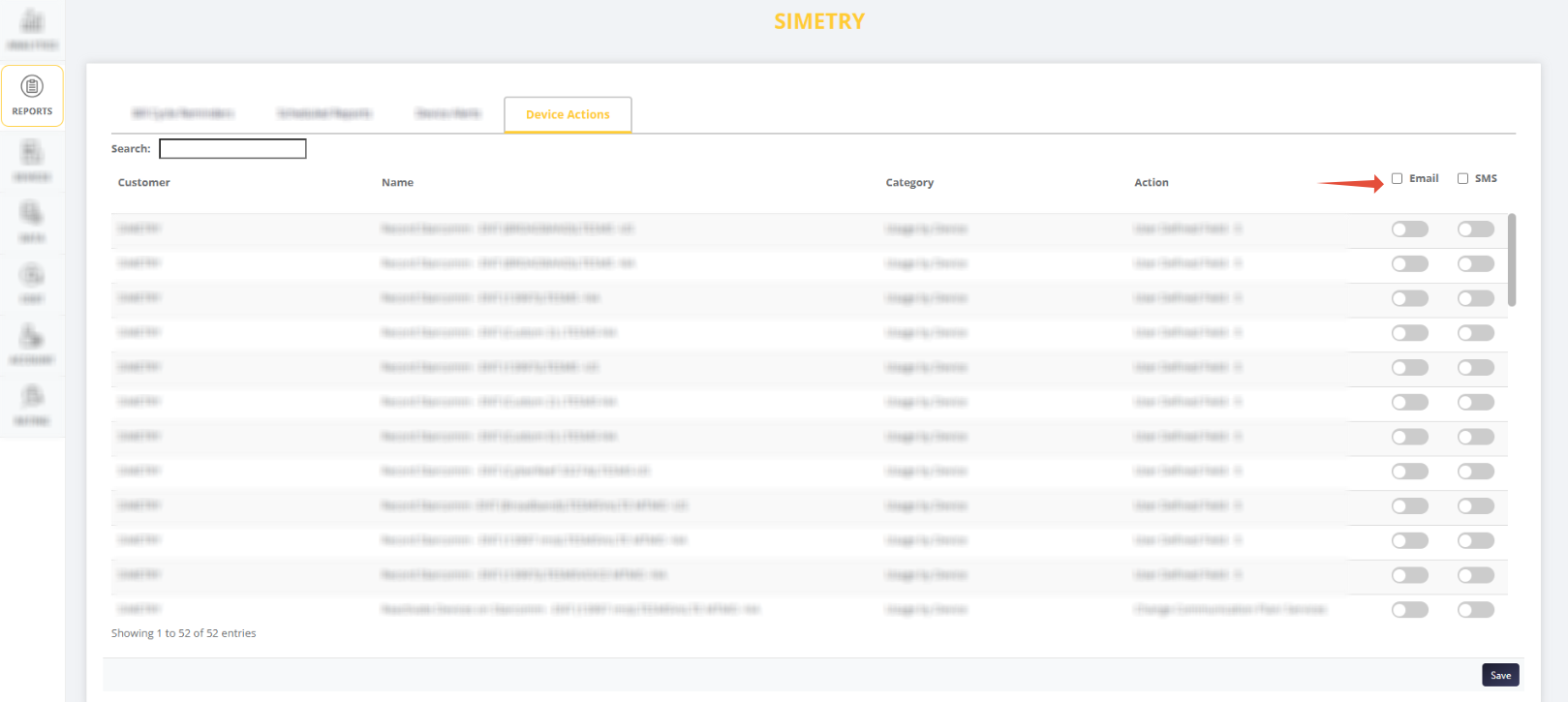Check the Email select-all checkbox

[1398, 178]
